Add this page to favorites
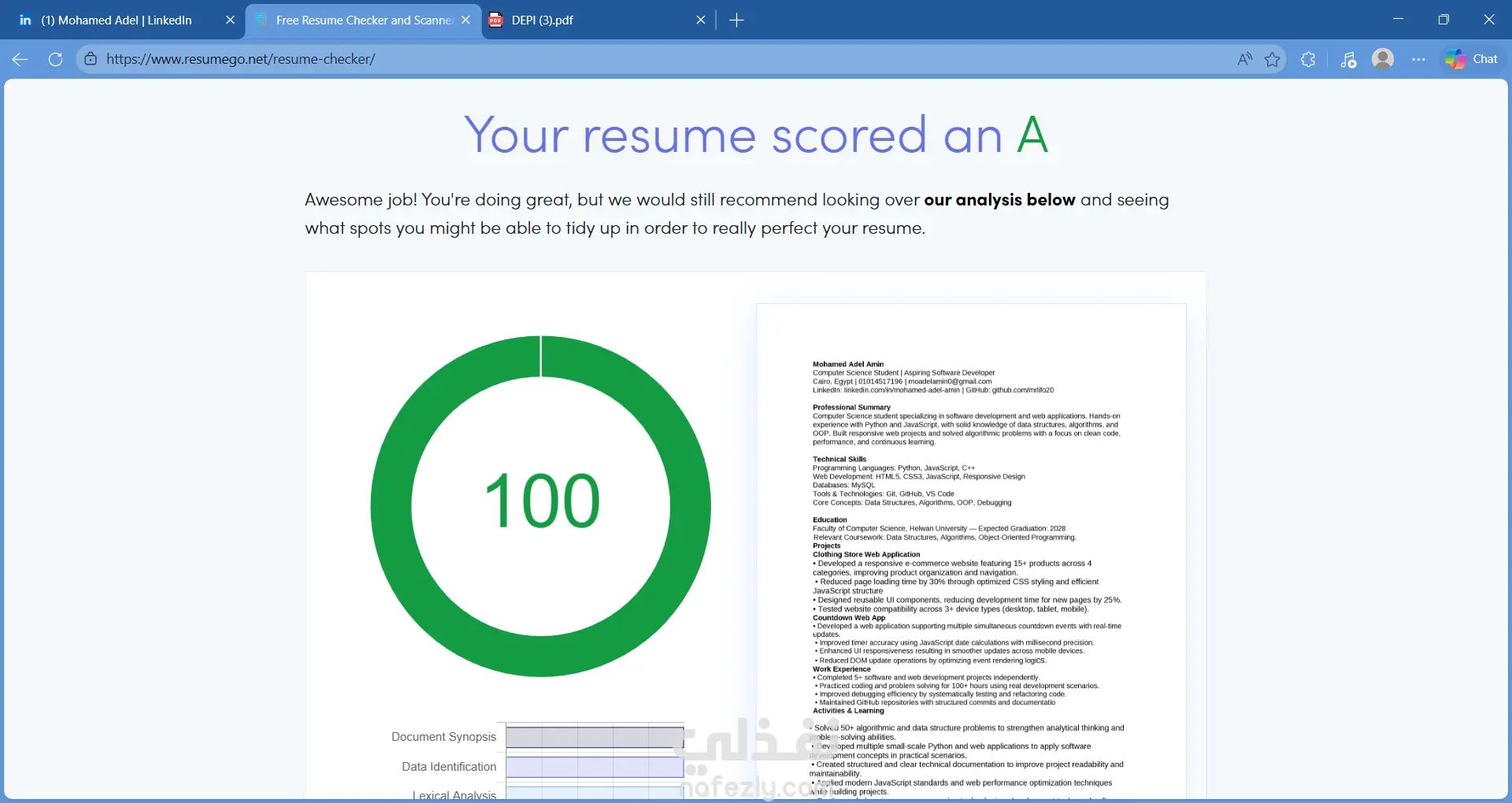Screen dimensions: 1512x803 1273,59
